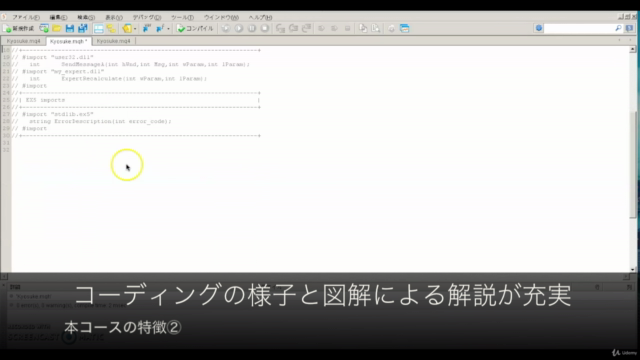Click the blue terminal window icon
Screen dimensions: 640x360
[x=404, y=28]
